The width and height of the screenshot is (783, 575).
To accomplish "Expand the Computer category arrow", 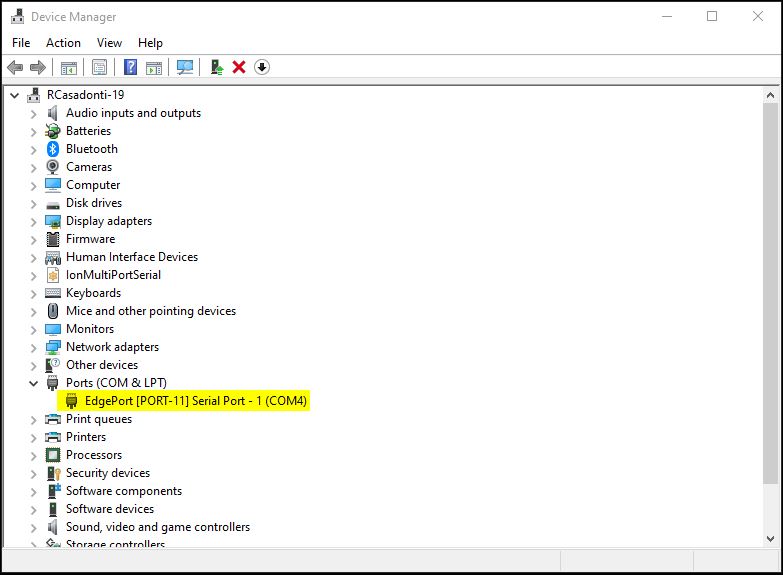I will click(x=33, y=186).
